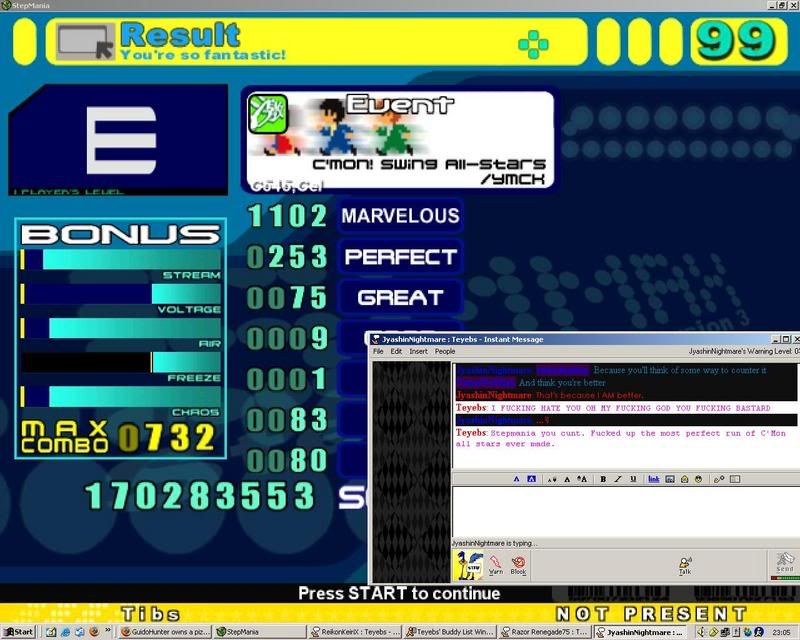Change the text background color icon

tap(531, 480)
